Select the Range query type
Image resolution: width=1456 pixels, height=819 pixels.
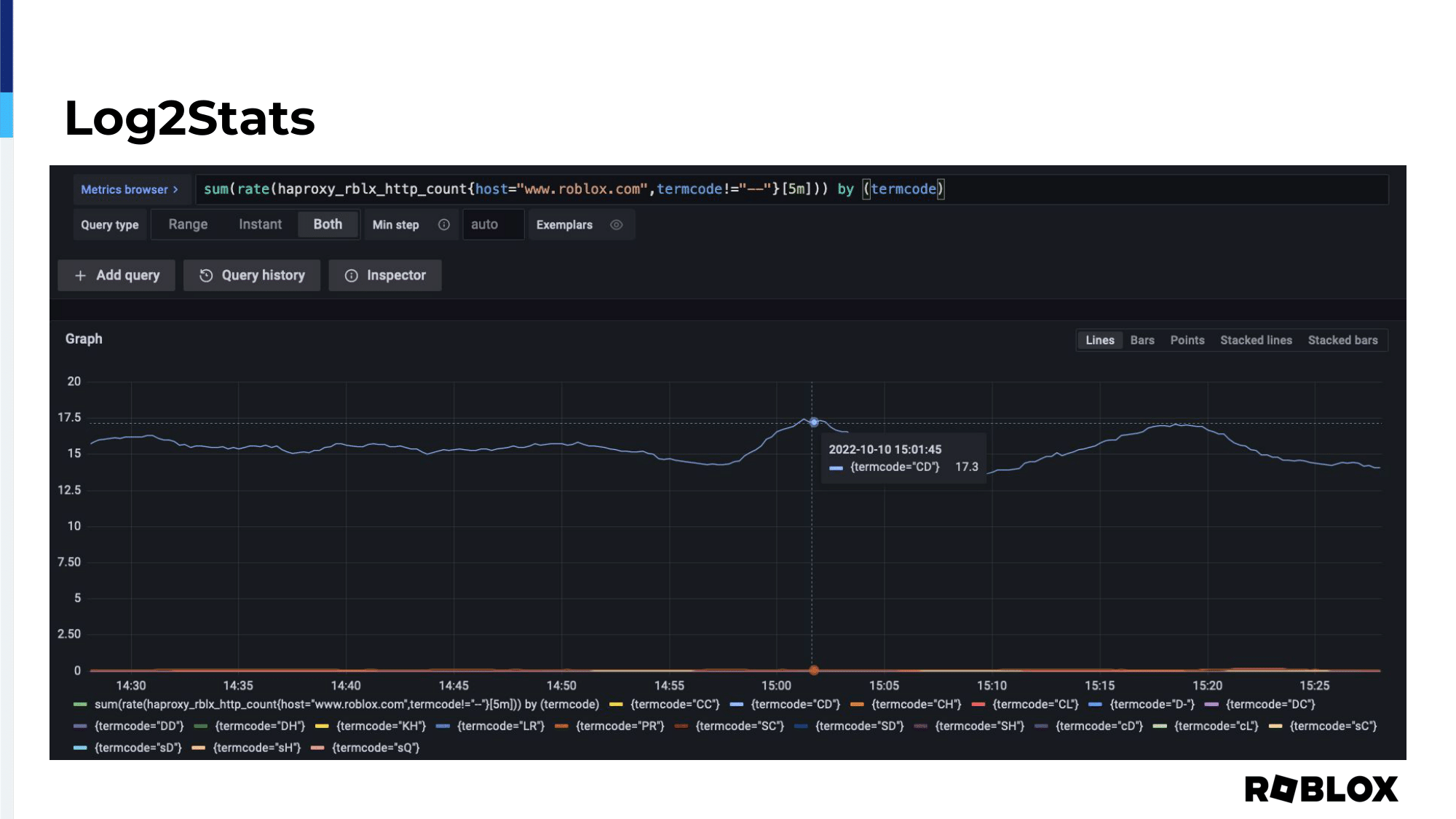click(188, 224)
